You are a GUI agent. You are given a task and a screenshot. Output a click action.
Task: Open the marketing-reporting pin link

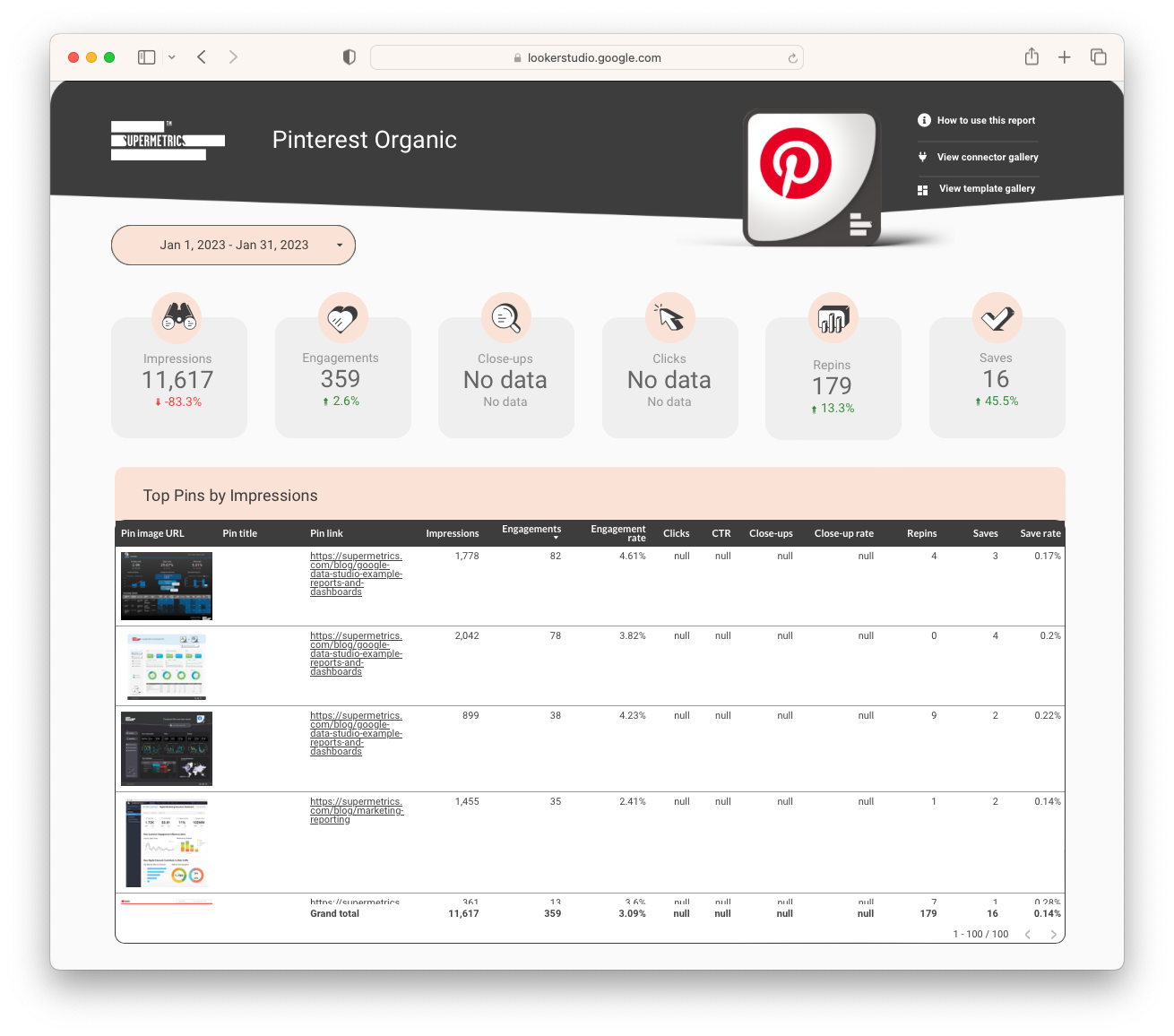click(356, 810)
